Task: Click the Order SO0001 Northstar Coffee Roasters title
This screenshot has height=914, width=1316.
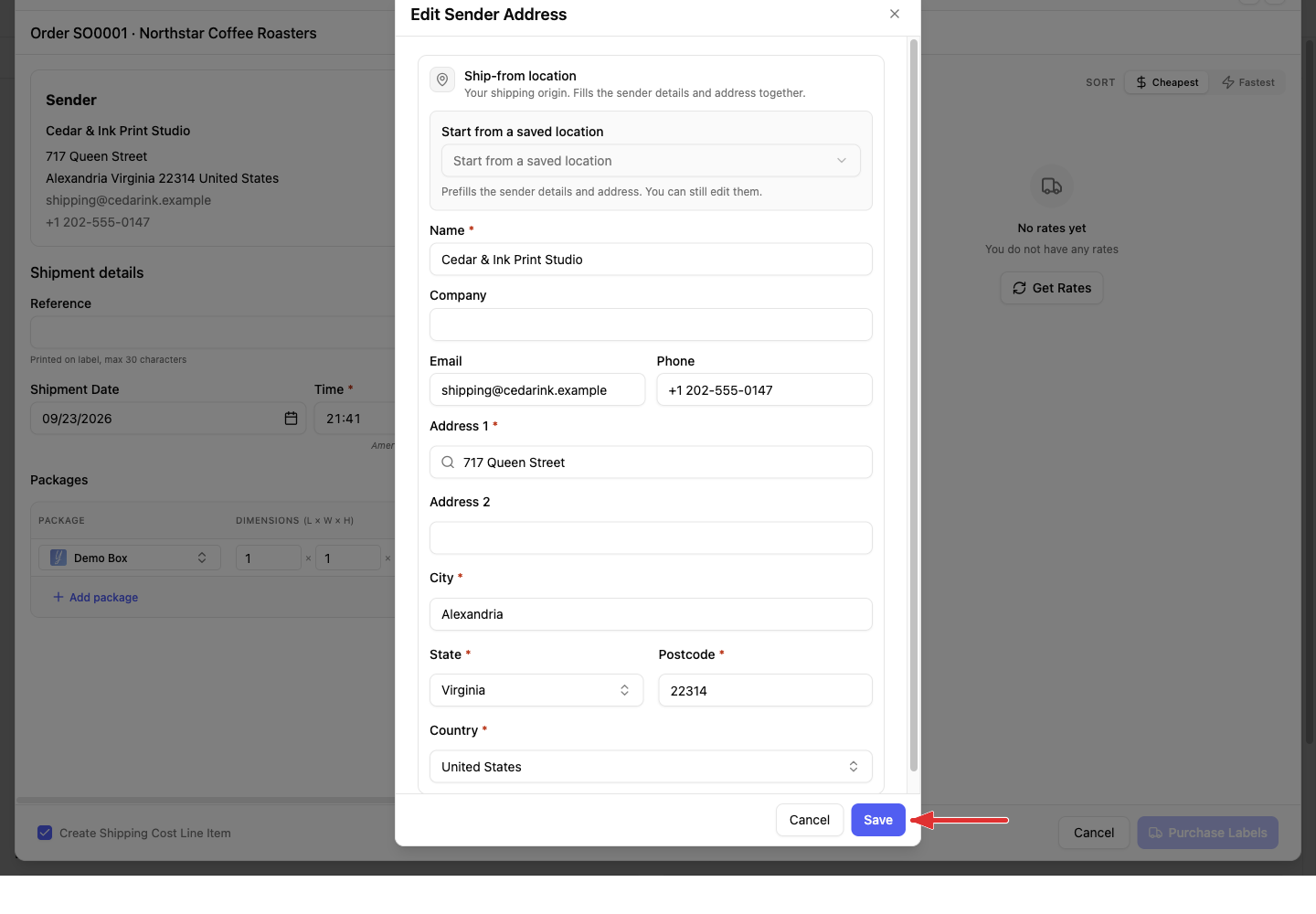Action: [x=174, y=33]
